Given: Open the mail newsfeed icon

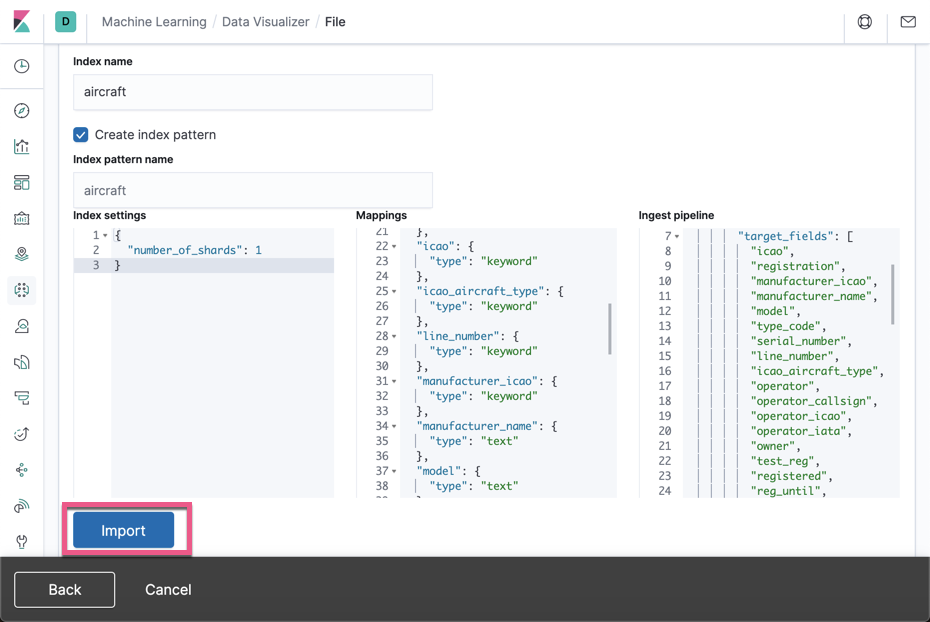Looking at the screenshot, I should [x=908, y=22].
